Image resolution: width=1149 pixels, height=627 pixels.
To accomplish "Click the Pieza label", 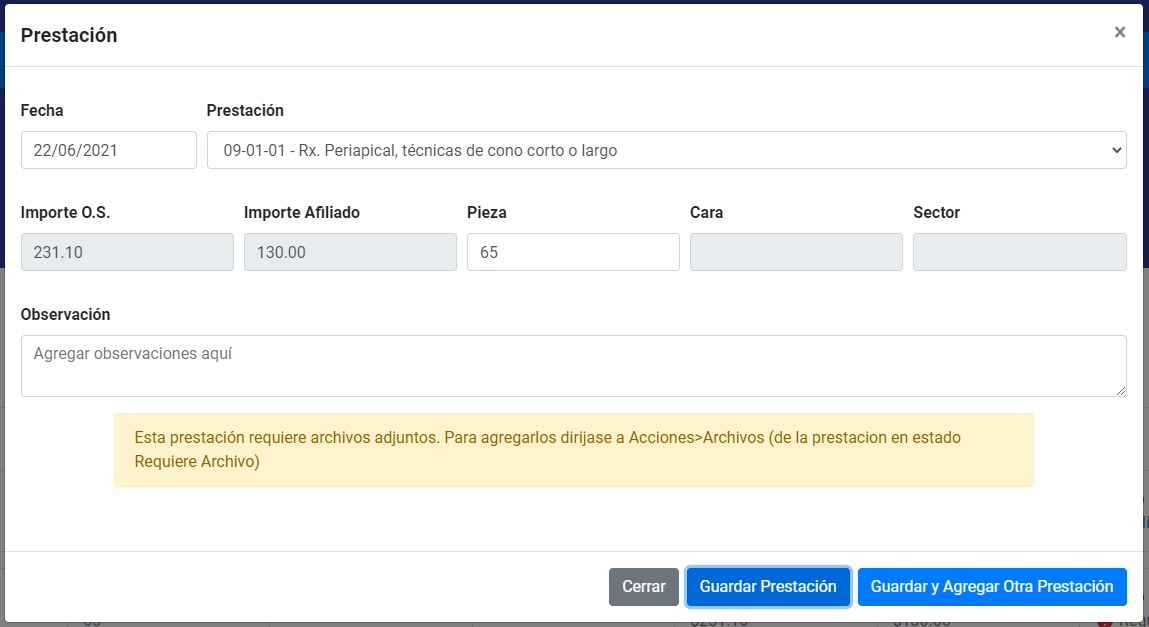I will (485, 213).
